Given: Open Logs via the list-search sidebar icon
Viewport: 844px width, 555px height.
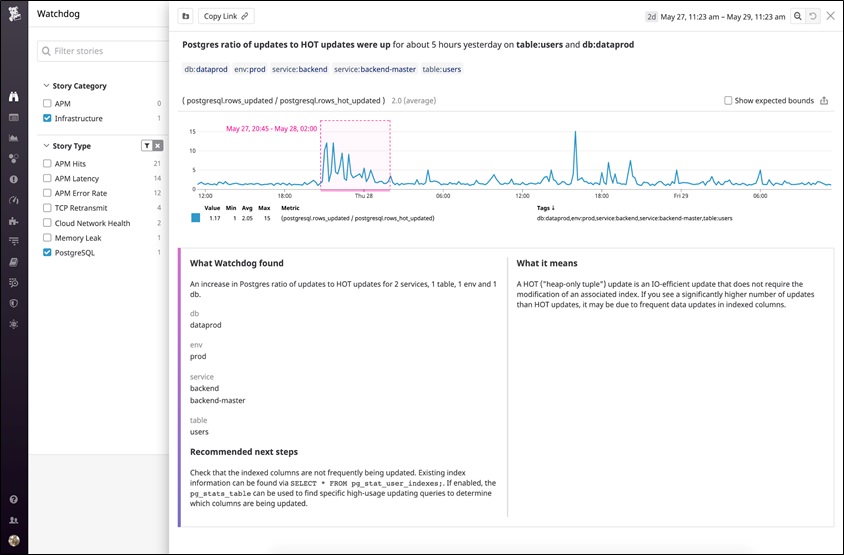Looking at the screenshot, I should [x=14, y=283].
